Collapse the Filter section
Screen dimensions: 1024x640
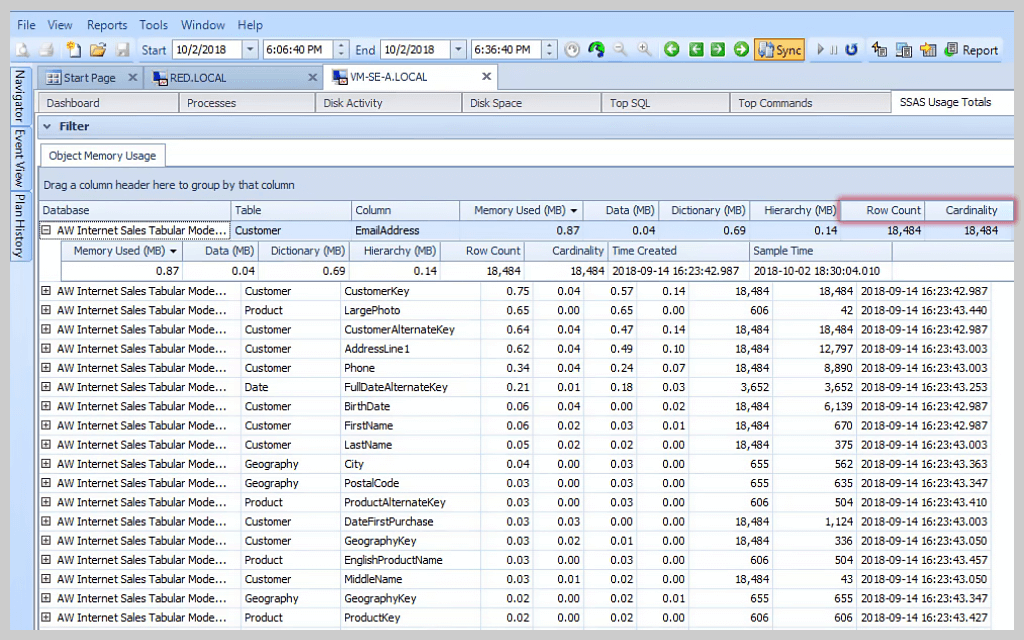(x=46, y=126)
